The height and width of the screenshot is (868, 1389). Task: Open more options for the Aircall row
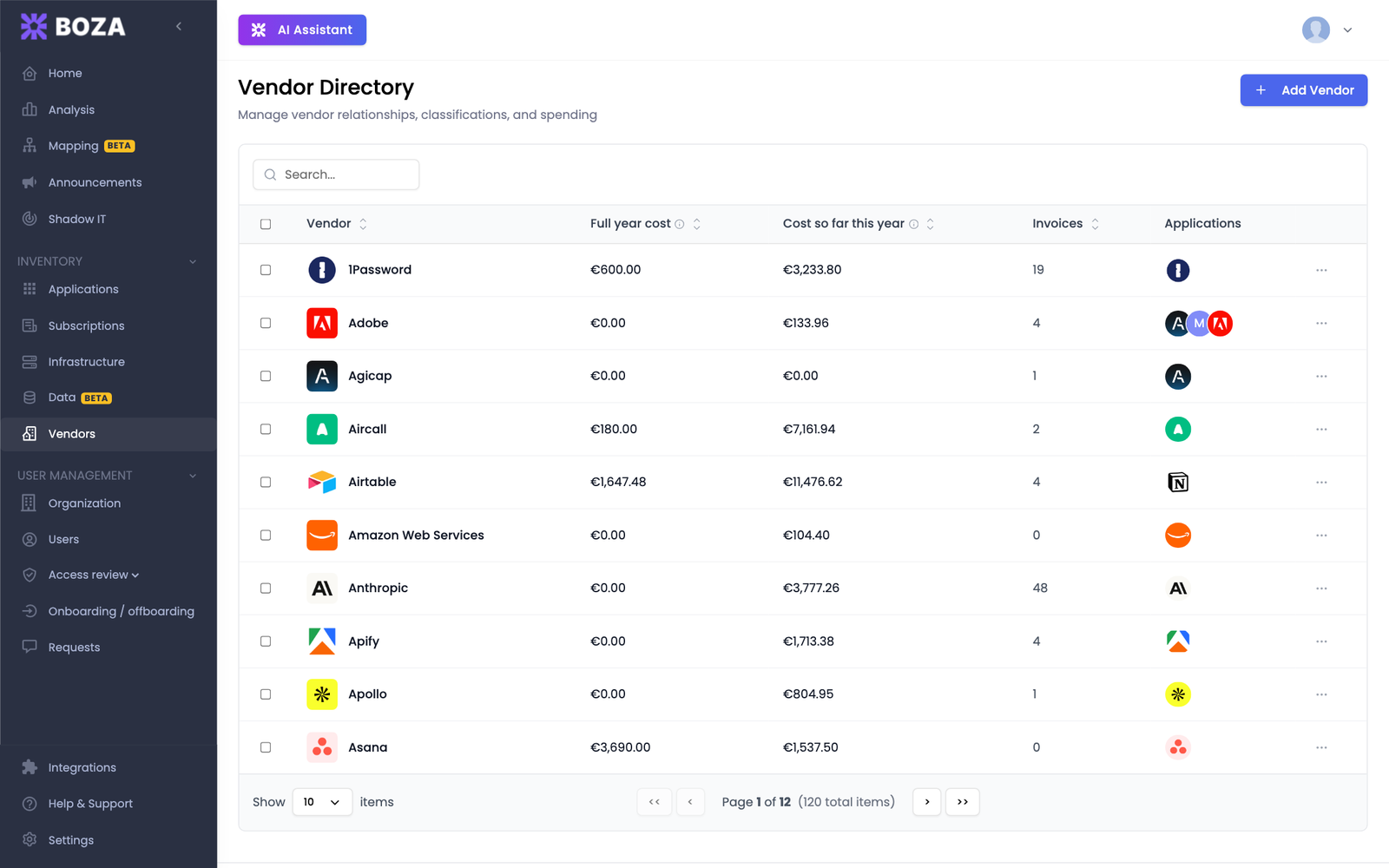[x=1321, y=429]
